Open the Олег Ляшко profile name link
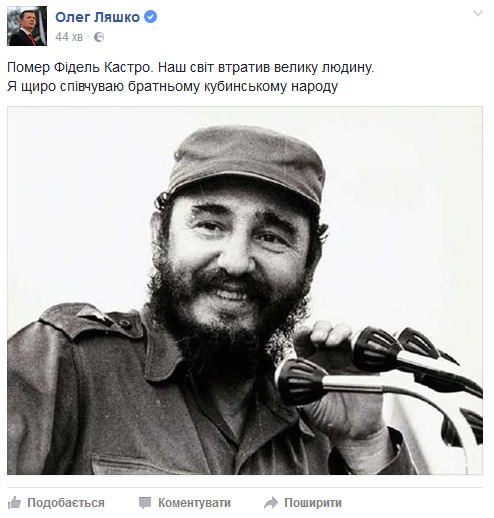Viewport: 494px width, 518px height. point(97,17)
